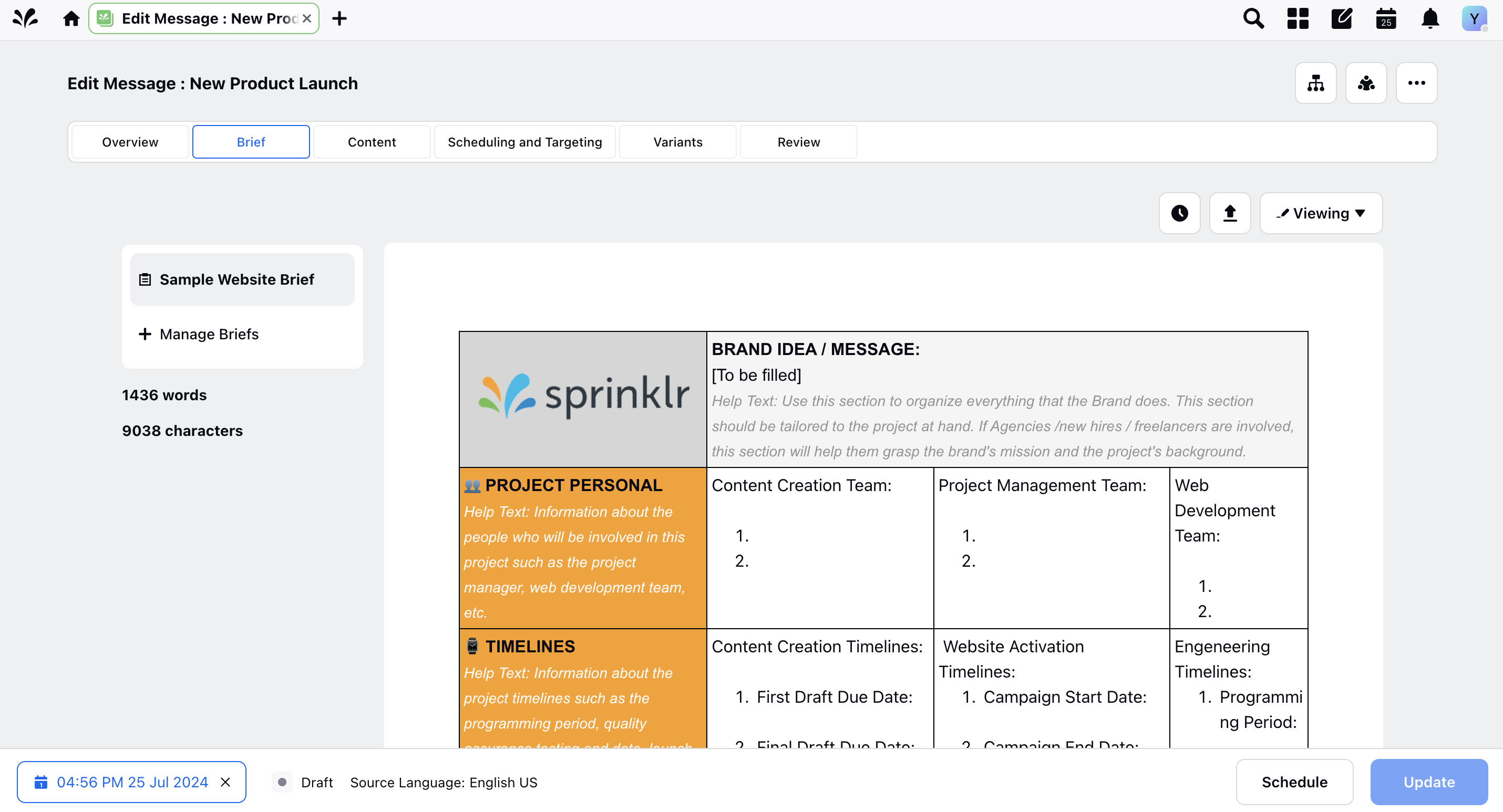The height and width of the screenshot is (812, 1503).
Task: Click Source Language: English US text
Action: pos(444,782)
